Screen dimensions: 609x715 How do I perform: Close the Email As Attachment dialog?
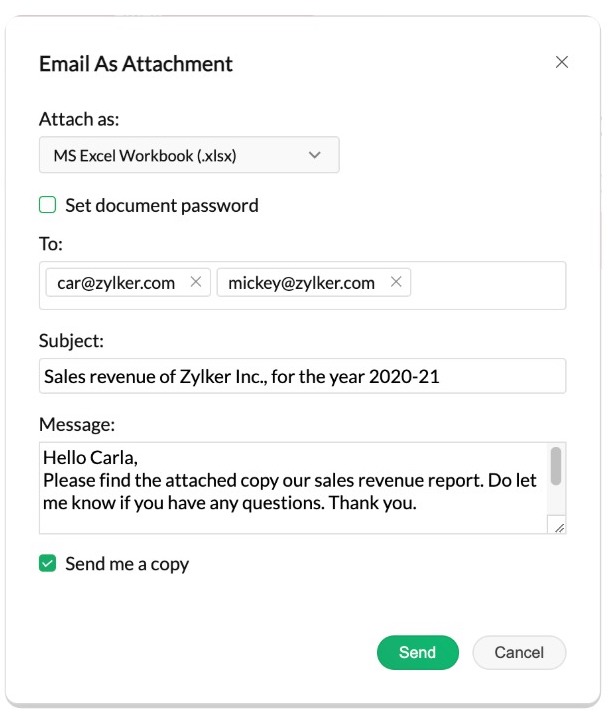tap(561, 62)
